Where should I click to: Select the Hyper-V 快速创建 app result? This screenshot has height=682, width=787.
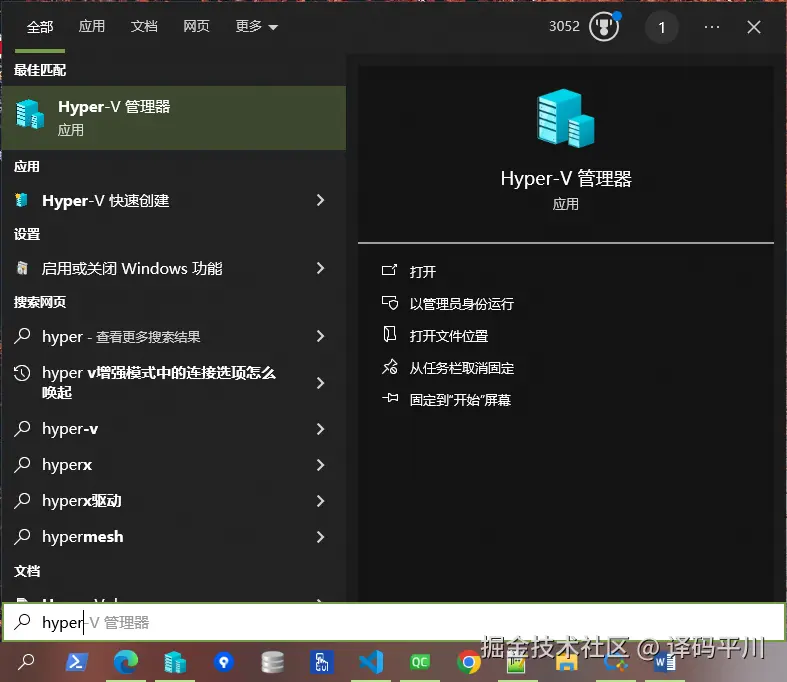[x=174, y=201]
